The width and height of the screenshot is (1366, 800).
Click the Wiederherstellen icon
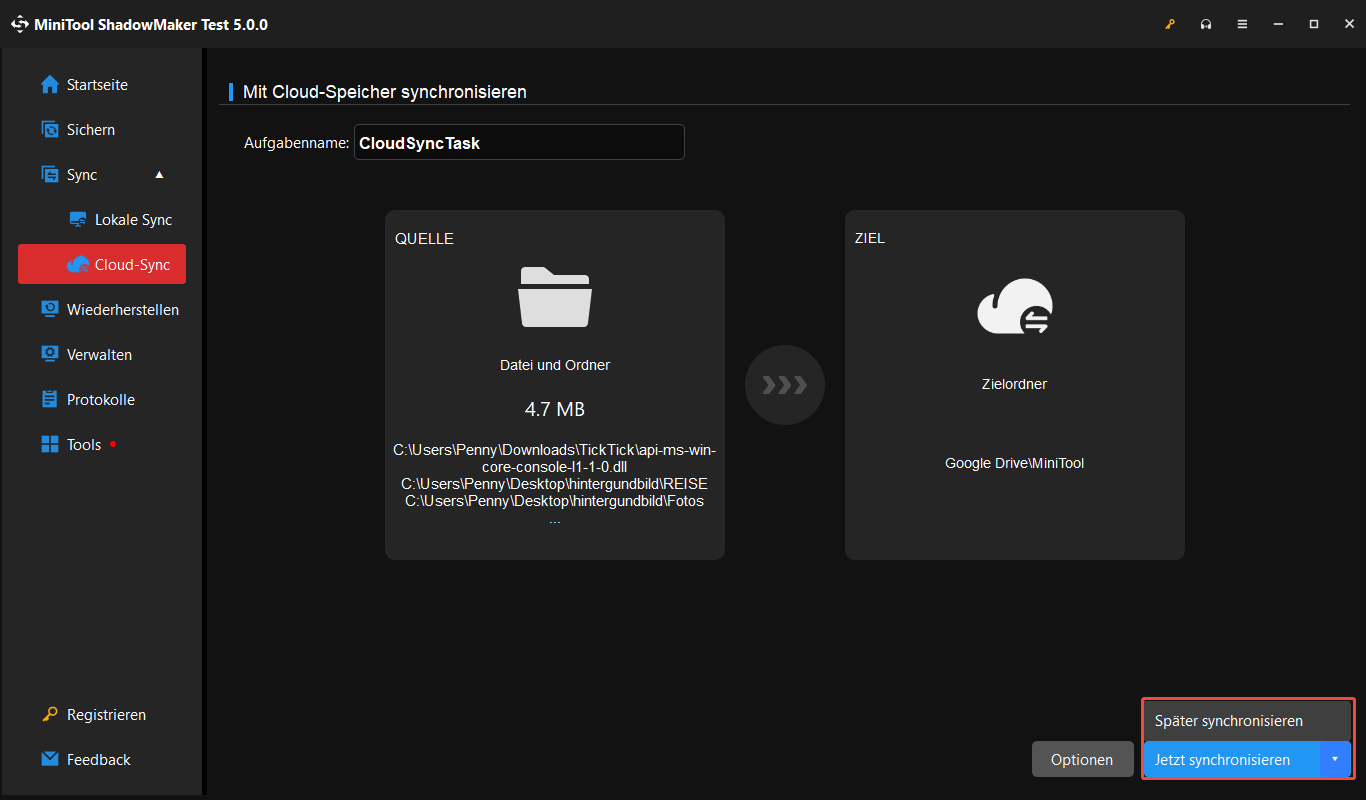(x=50, y=309)
